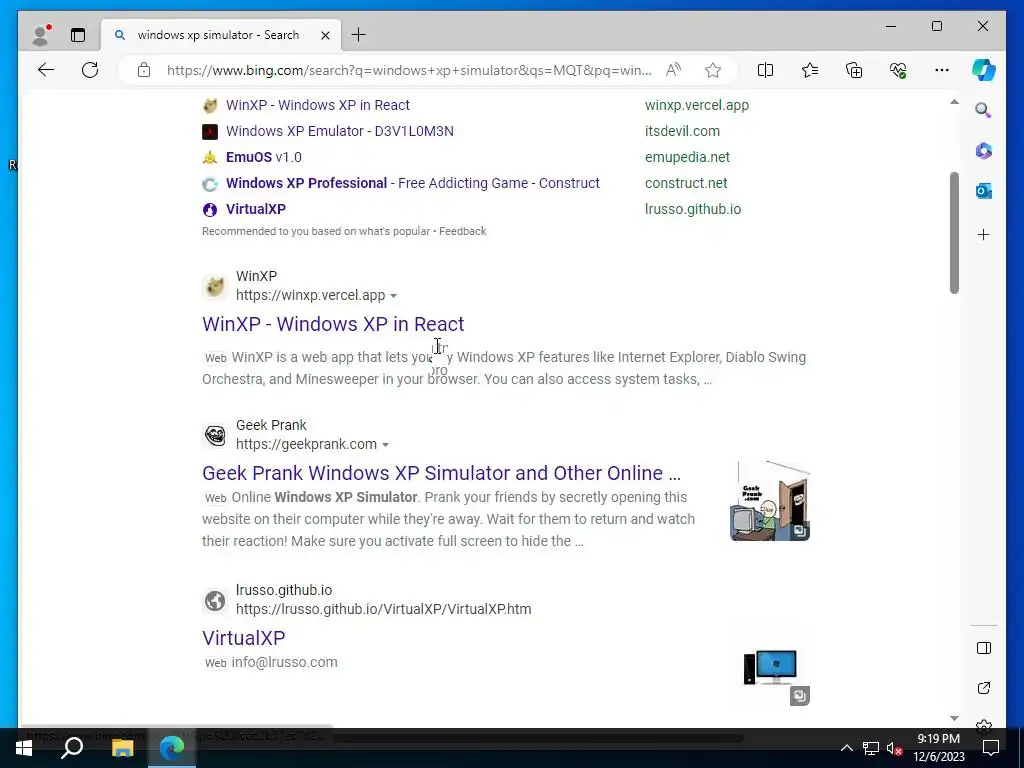Viewport: 1024px width, 768px height.
Task: Open Geek Prank Windows XP Simulator result title
Action: pos(441,473)
